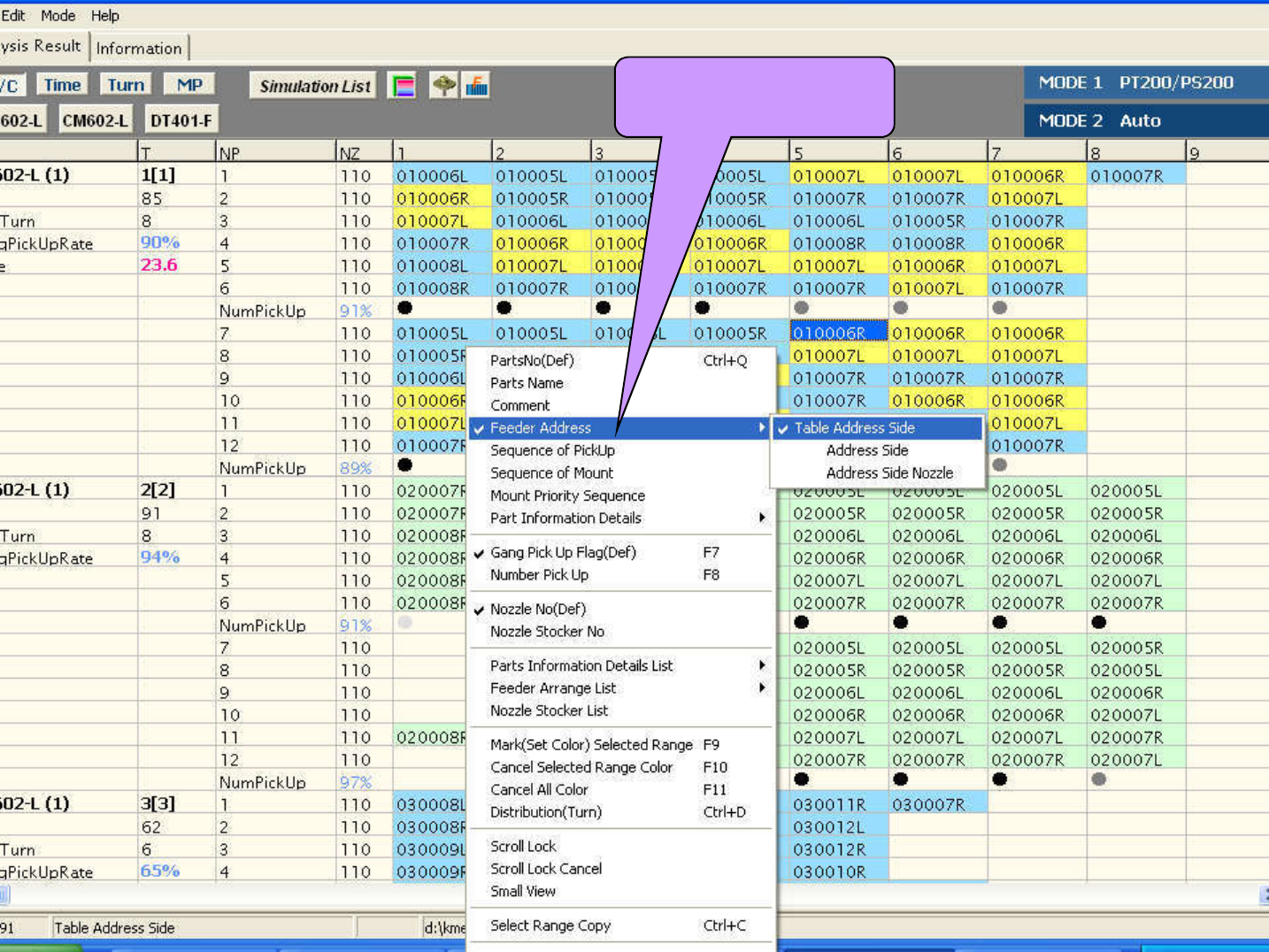
Task: Select the DT401-F machine button
Action: [x=181, y=120]
